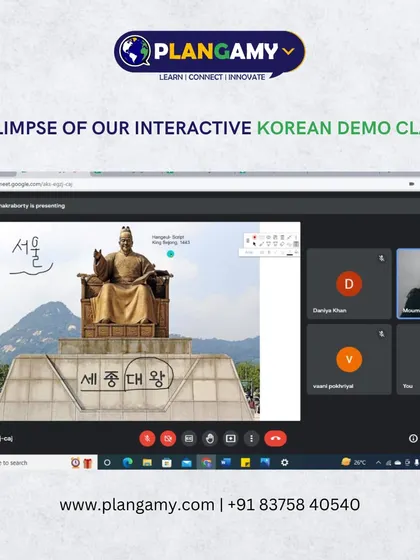Select the vaani pokhriyal participant tile

click(x=349, y=359)
